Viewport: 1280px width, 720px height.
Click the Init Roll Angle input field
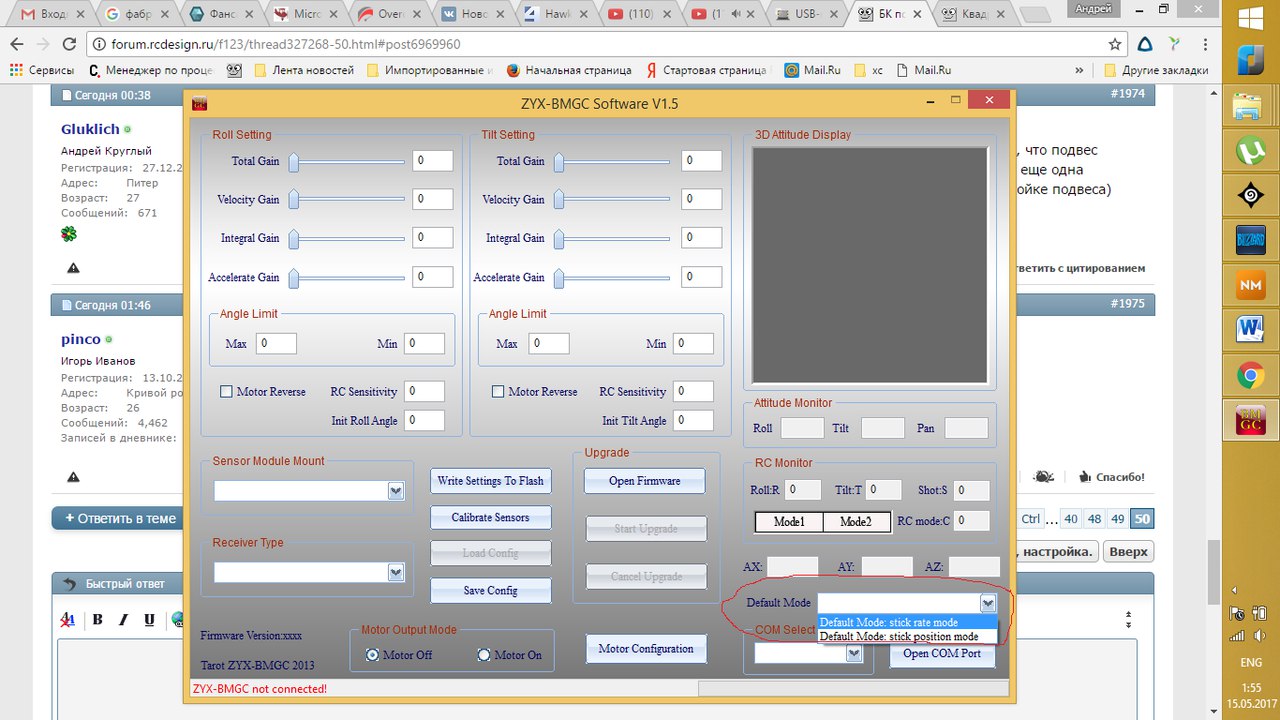point(425,421)
